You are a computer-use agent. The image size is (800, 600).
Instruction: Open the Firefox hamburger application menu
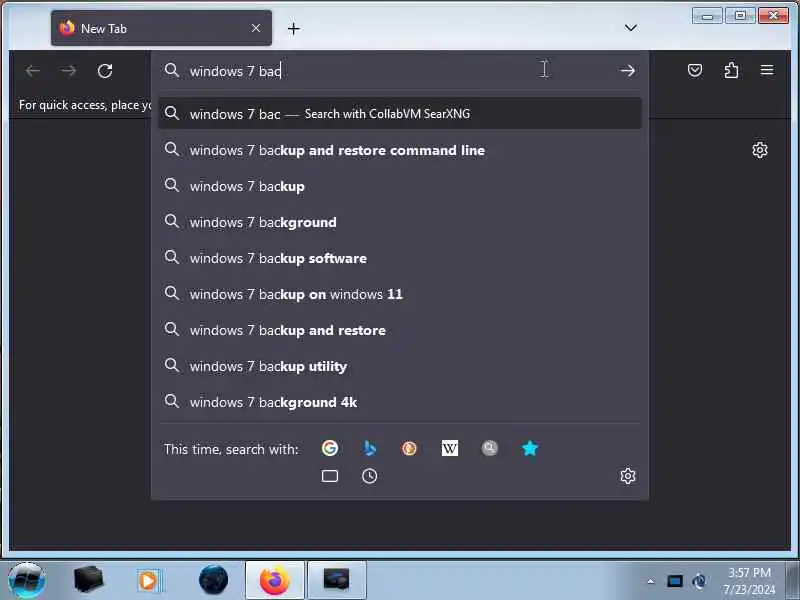[x=767, y=70]
